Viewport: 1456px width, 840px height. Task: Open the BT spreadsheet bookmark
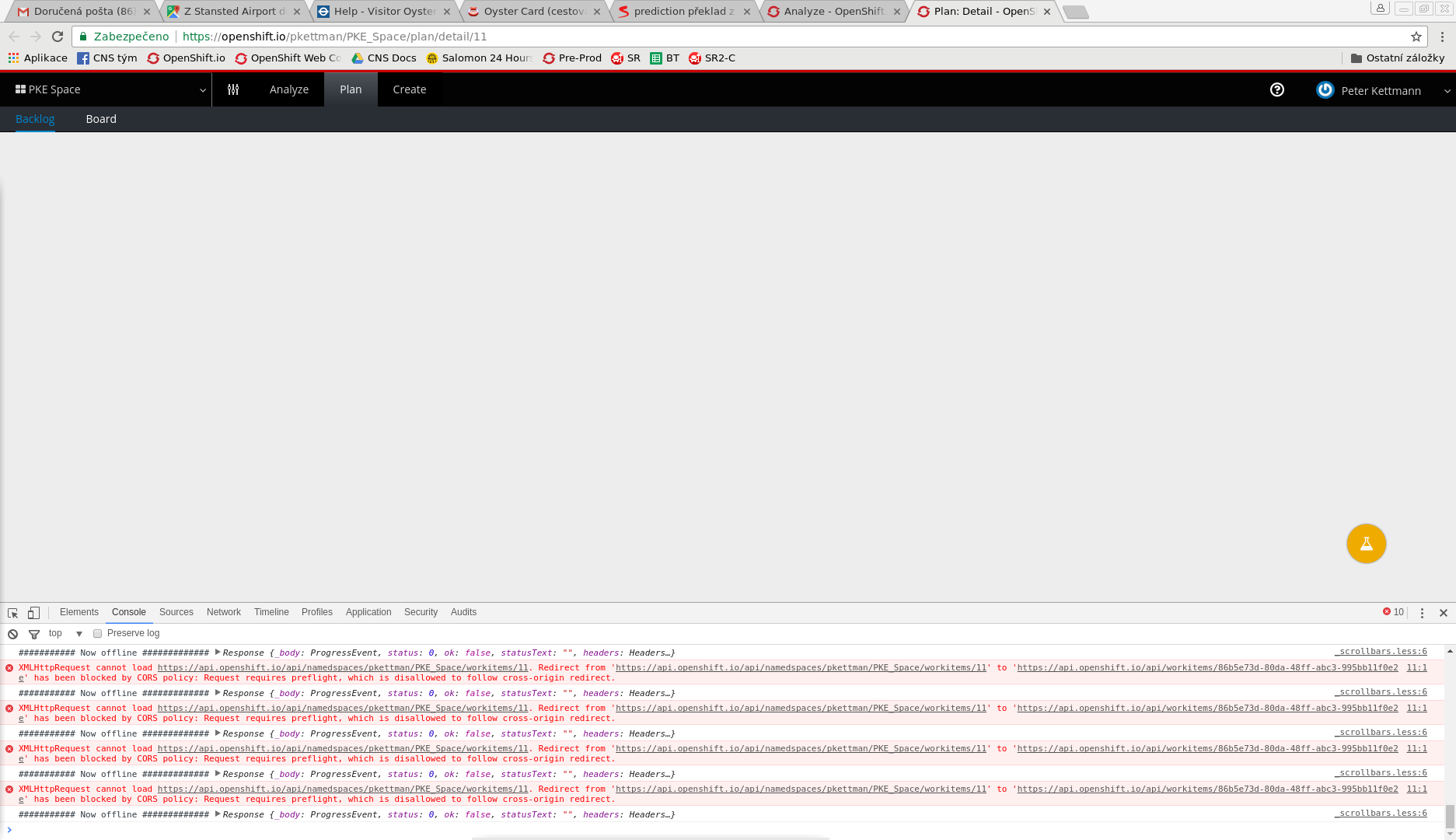click(665, 58)
